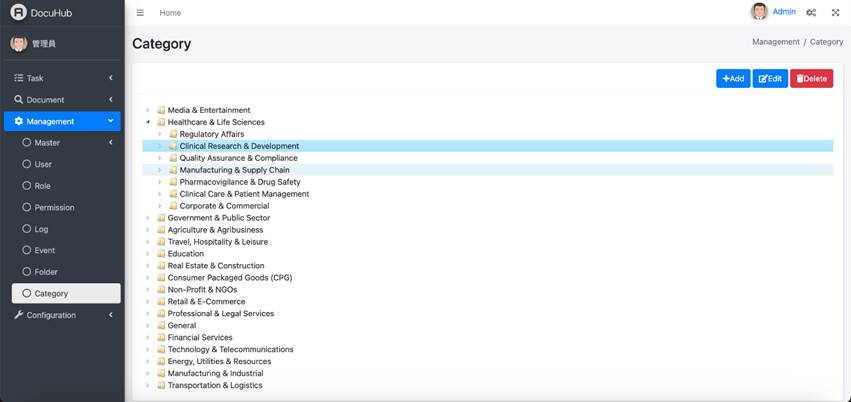This screenshot has width=851, height=402.
Task: Click the Quality Assurance & Compliance folder icon
Action: point(173,158)
